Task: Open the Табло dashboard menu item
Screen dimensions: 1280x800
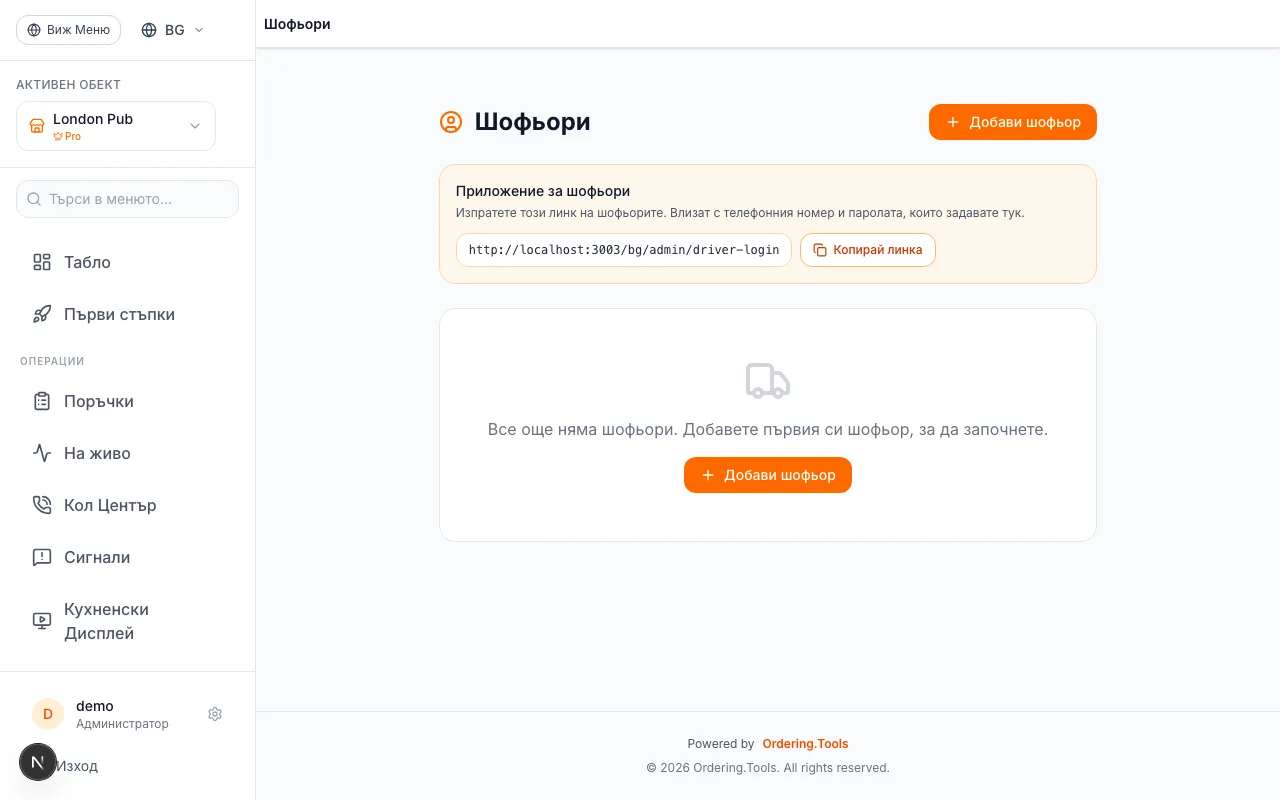Action: (x=127, y=262)
